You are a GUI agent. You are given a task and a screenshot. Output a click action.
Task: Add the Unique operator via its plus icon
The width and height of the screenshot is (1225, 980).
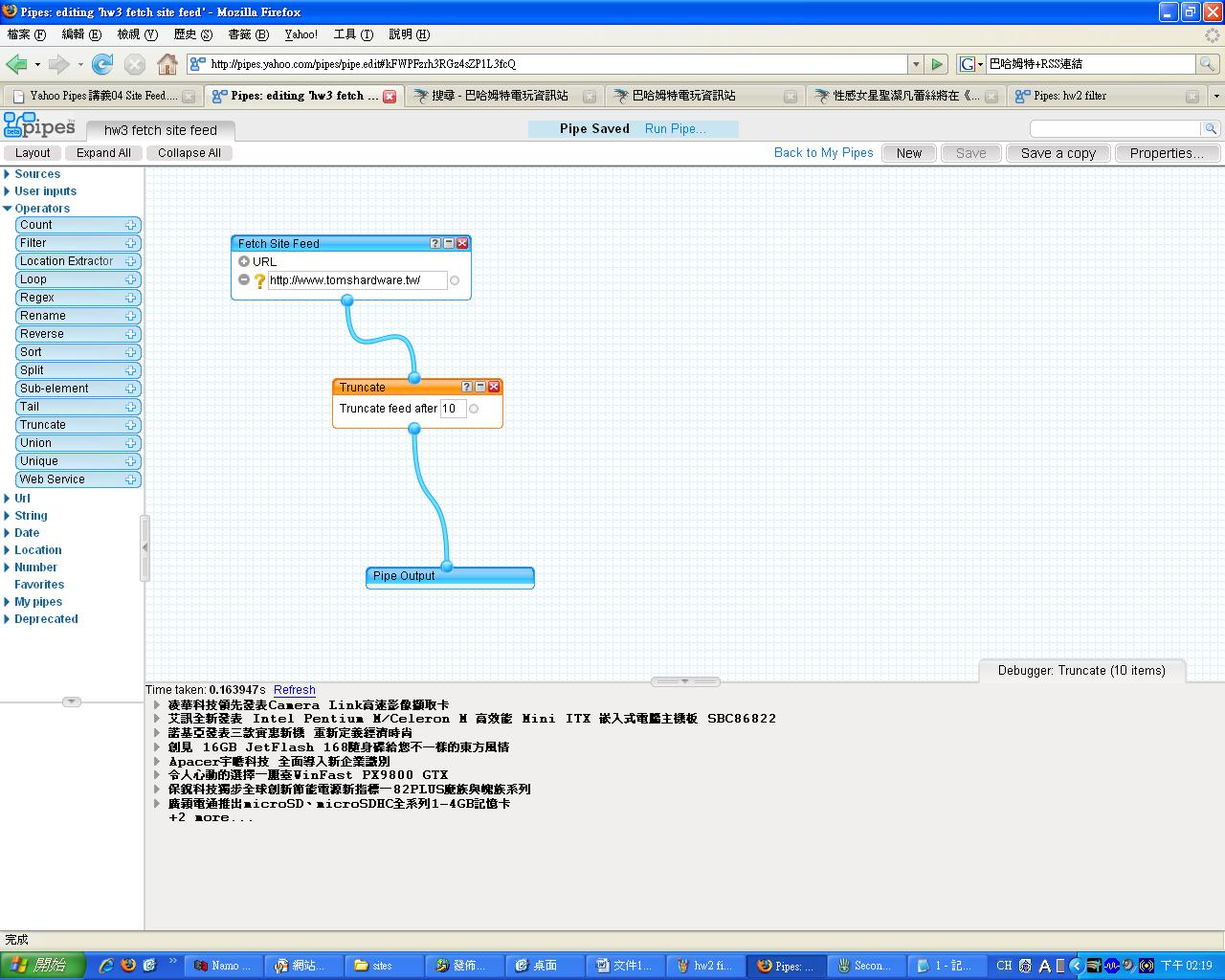(x=130, y=461)
